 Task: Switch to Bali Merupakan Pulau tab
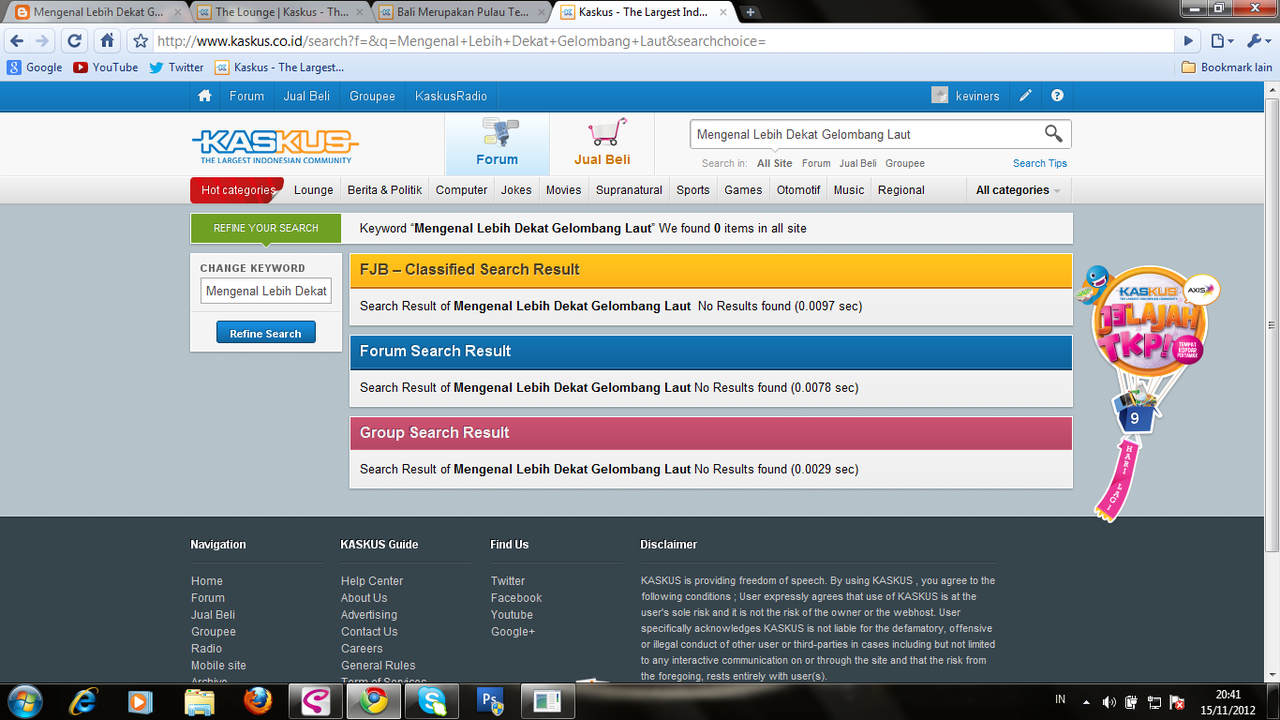[463, 12]
